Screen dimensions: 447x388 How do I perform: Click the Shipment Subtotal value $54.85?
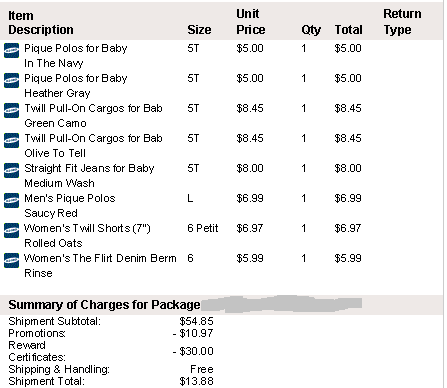[196, 321]
